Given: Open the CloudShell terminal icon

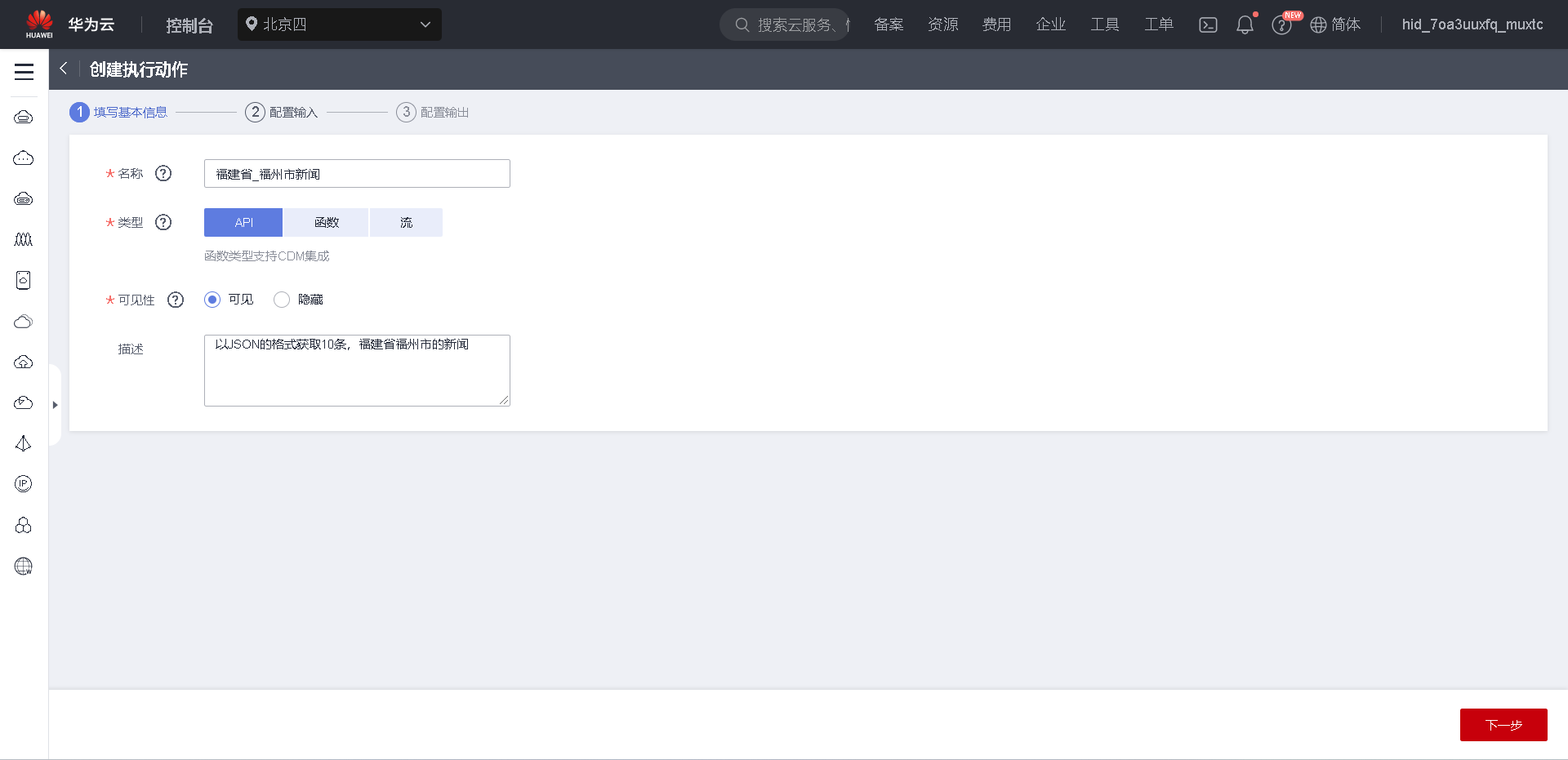Looking at the screenshot, I should pos(1208,25).
